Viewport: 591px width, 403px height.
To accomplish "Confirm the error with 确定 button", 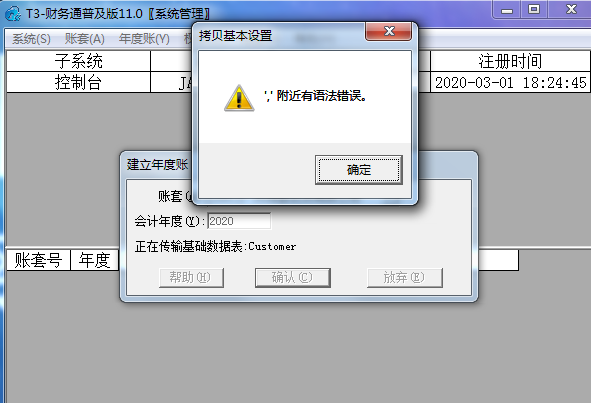I will pyautogui.click(x=359, y=170).
